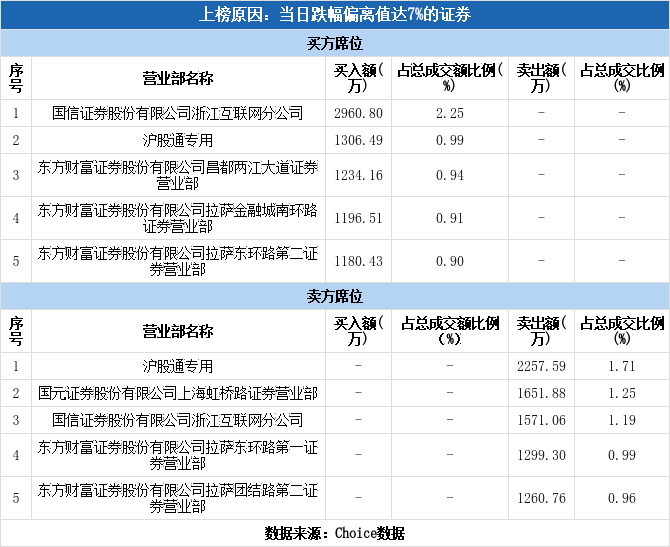Click the 数据来源：Choice数据 footer
The height and width of the screenshot is (547, 670).
coord(335,533)
